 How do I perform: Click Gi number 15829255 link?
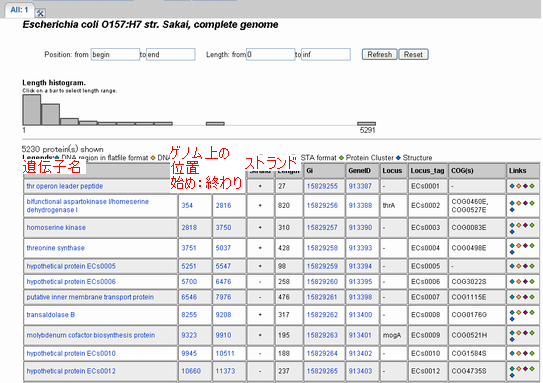[x=322, y=186]
